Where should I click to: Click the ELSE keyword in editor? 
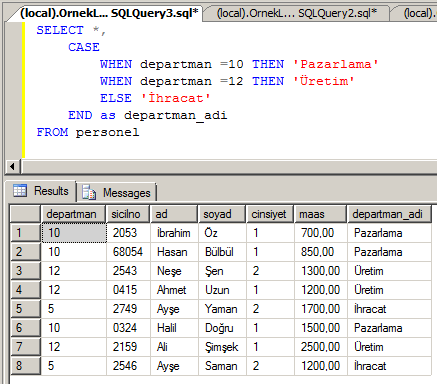click(x=116, y=98)
